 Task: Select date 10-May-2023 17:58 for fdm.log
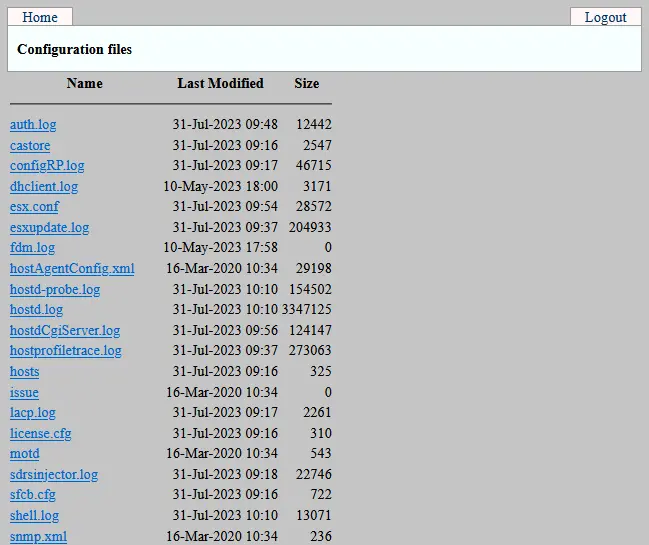pyautogui.click(x=221, y=247)
